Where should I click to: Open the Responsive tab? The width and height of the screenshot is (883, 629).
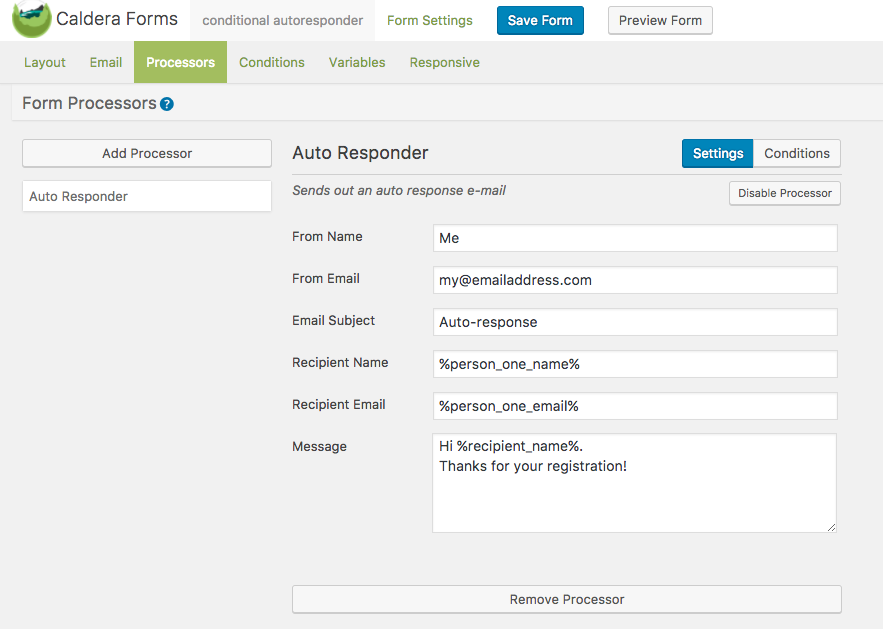click(444, 62)
